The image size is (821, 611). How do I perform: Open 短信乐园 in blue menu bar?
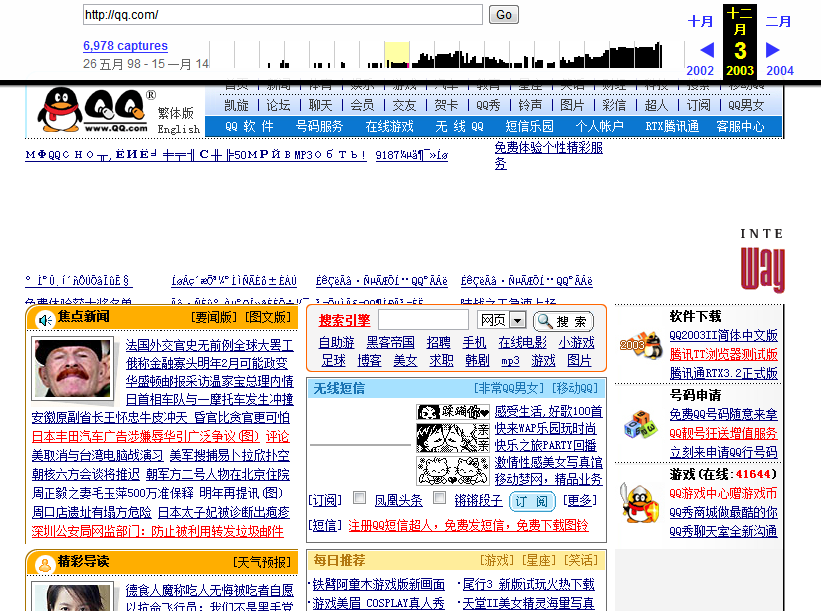[529, 126]
